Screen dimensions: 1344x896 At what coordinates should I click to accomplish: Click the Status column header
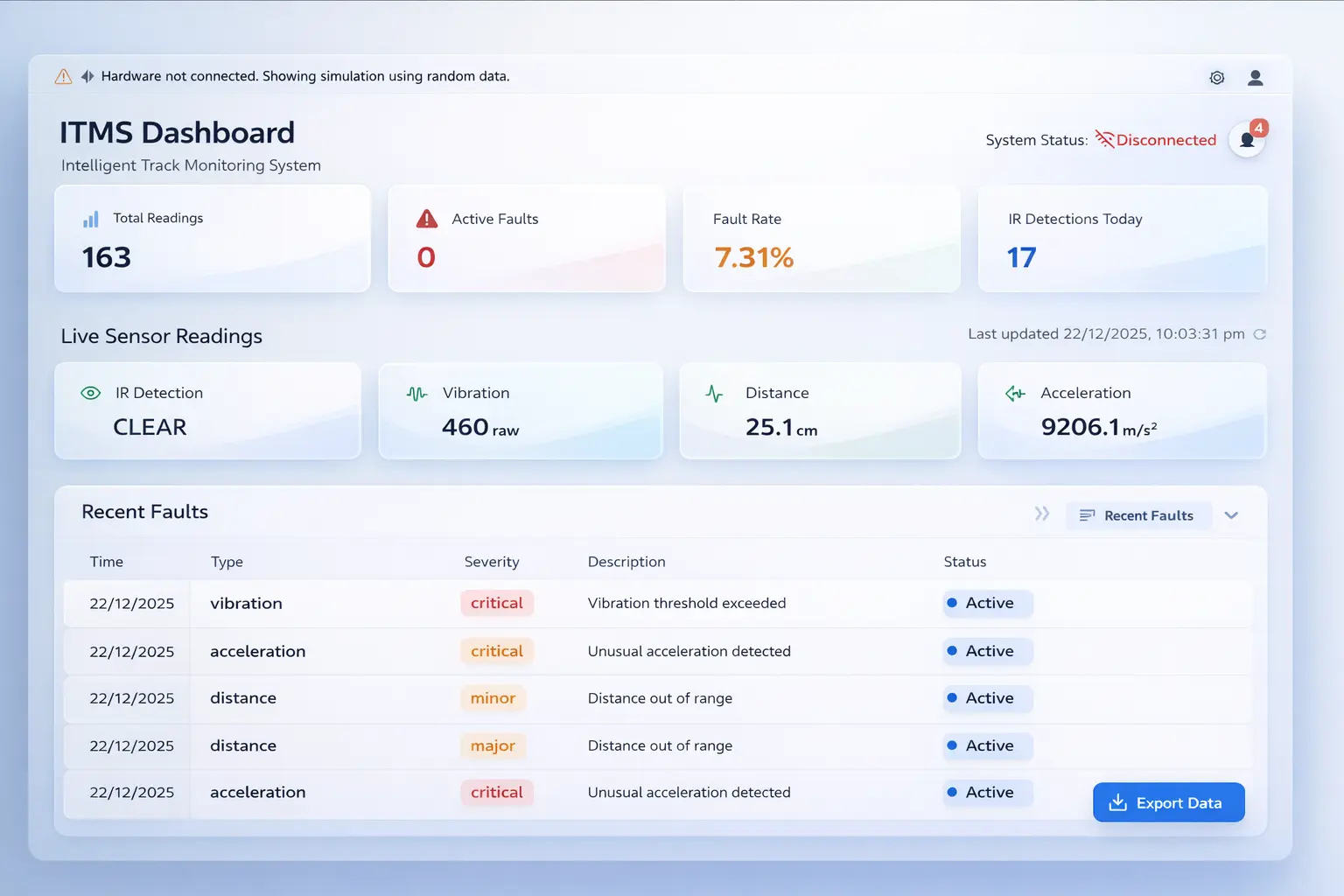965,562
